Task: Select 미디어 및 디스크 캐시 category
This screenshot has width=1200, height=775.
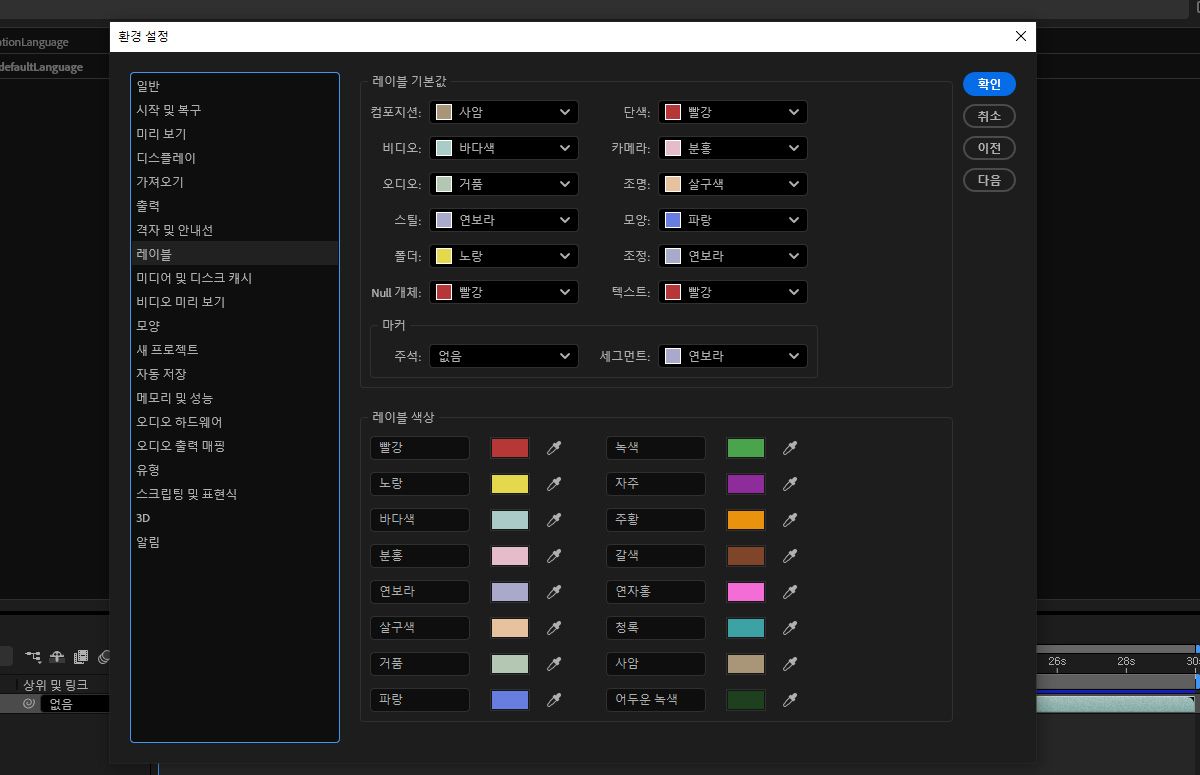Action: pos(195,277)
